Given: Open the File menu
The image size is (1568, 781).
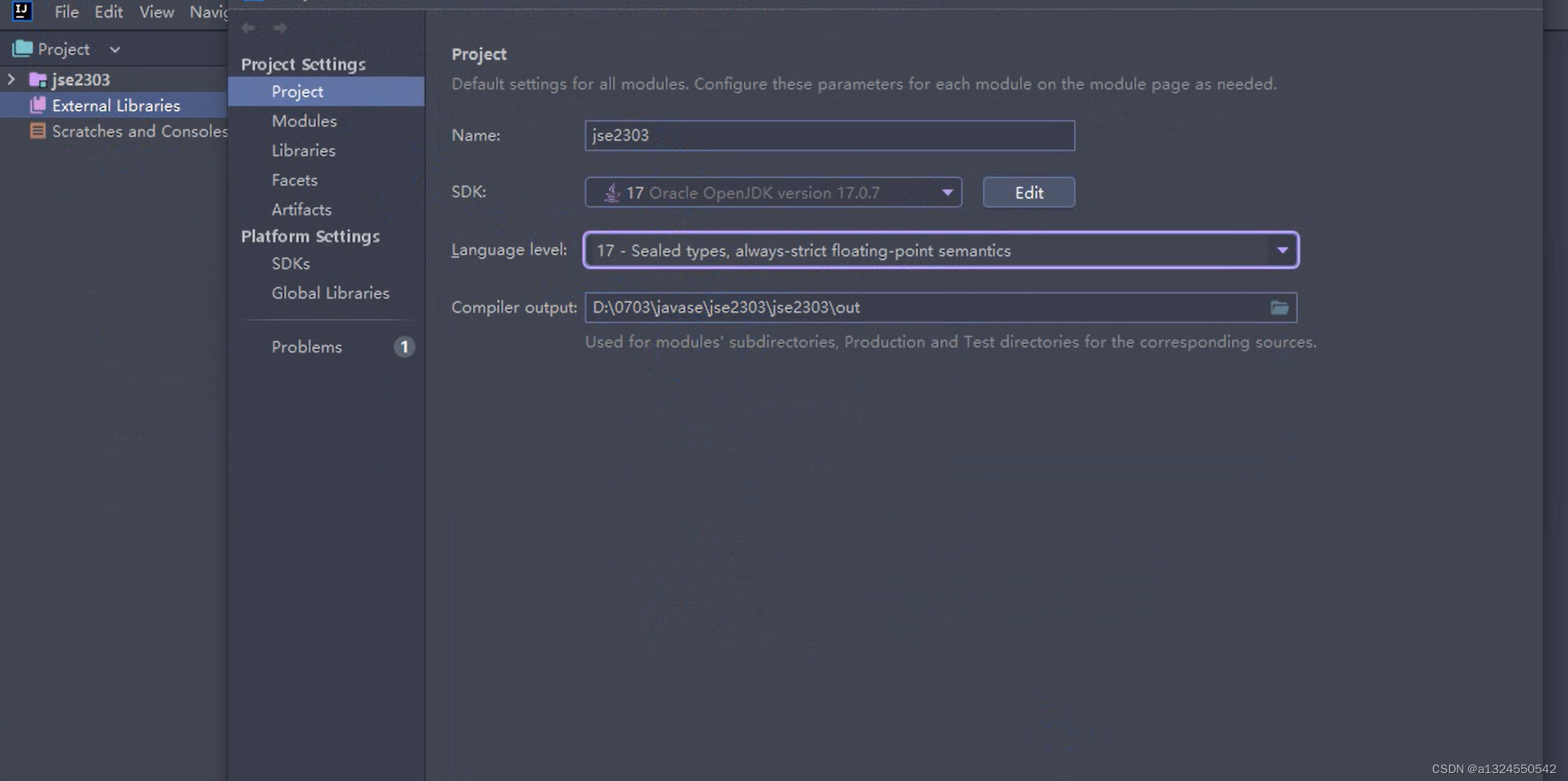Looking at the screenshot, I should [66, 12].
